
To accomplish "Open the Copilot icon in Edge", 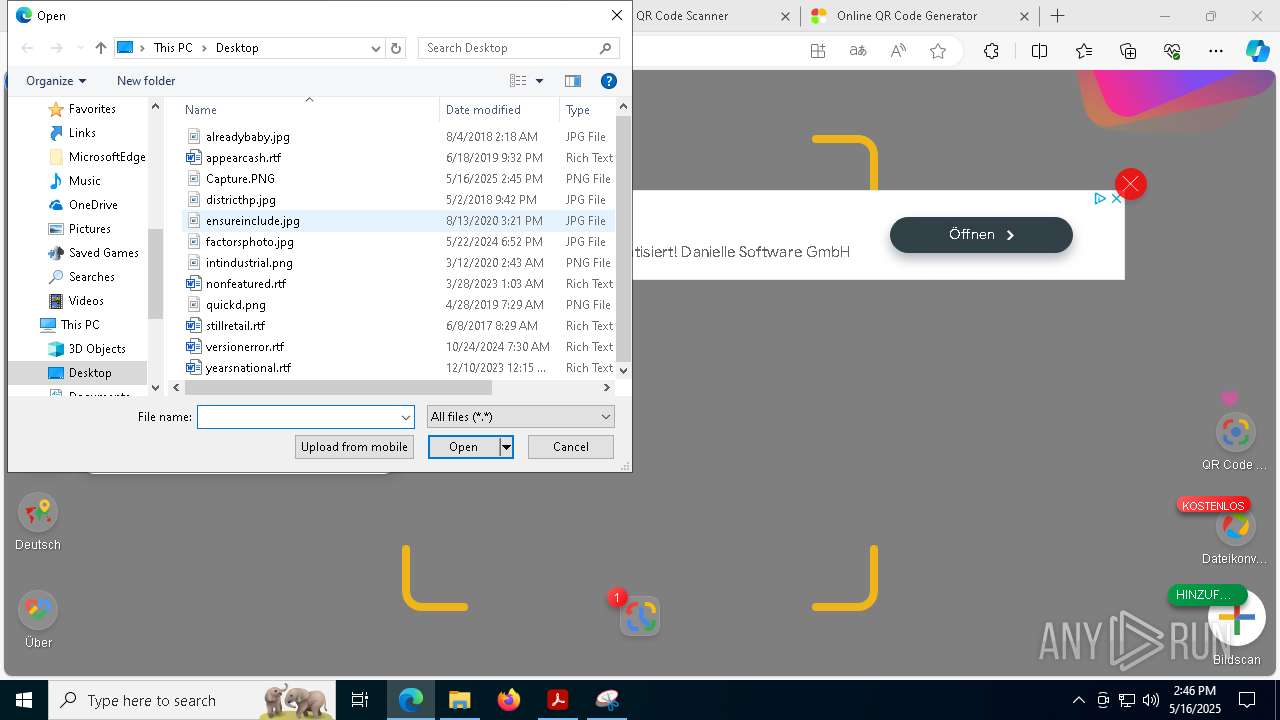I will (1257, 51).
